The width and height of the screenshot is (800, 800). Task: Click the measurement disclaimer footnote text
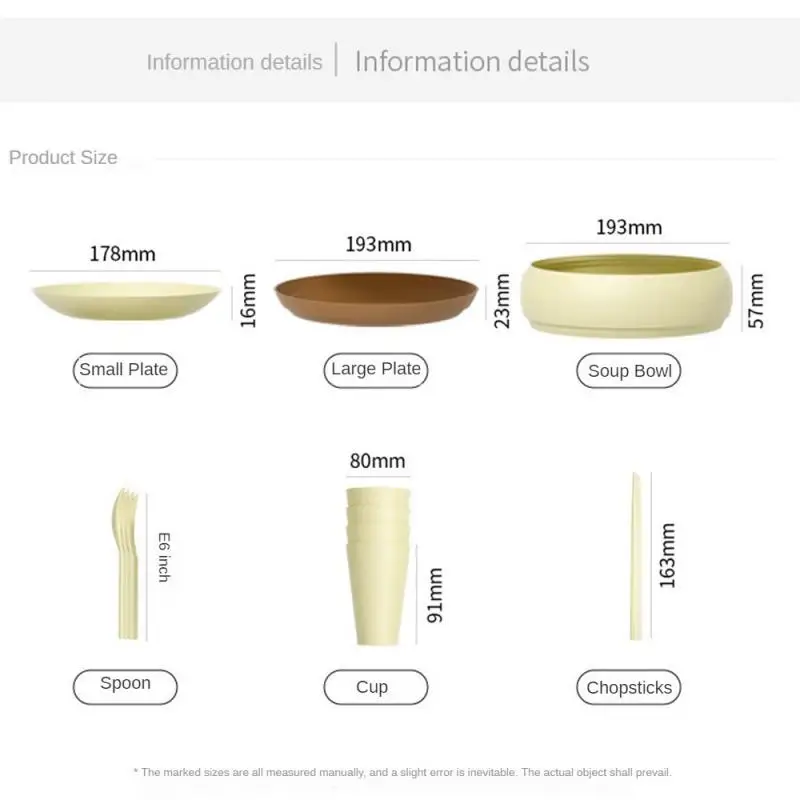coord(402,772)
